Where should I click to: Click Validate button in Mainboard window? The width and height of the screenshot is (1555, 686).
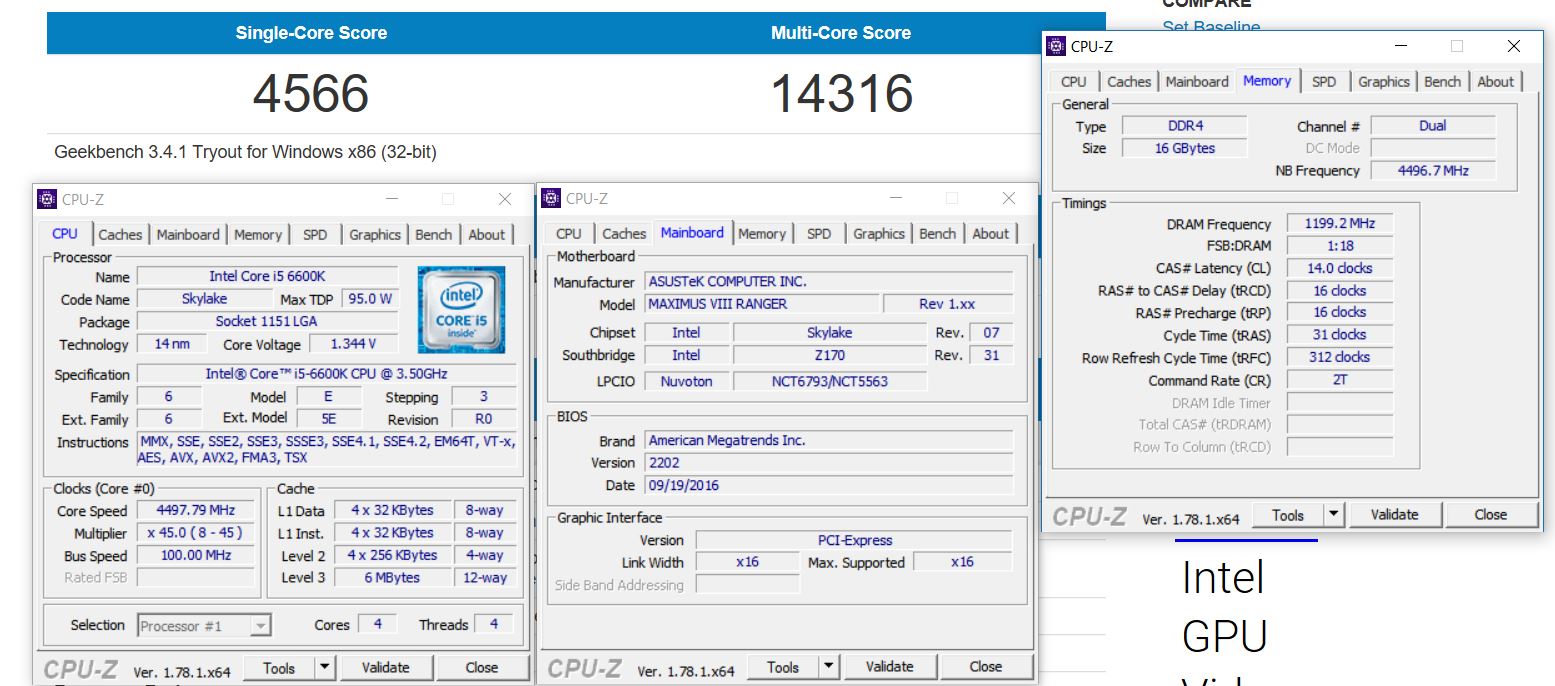(x=890, y=667)
